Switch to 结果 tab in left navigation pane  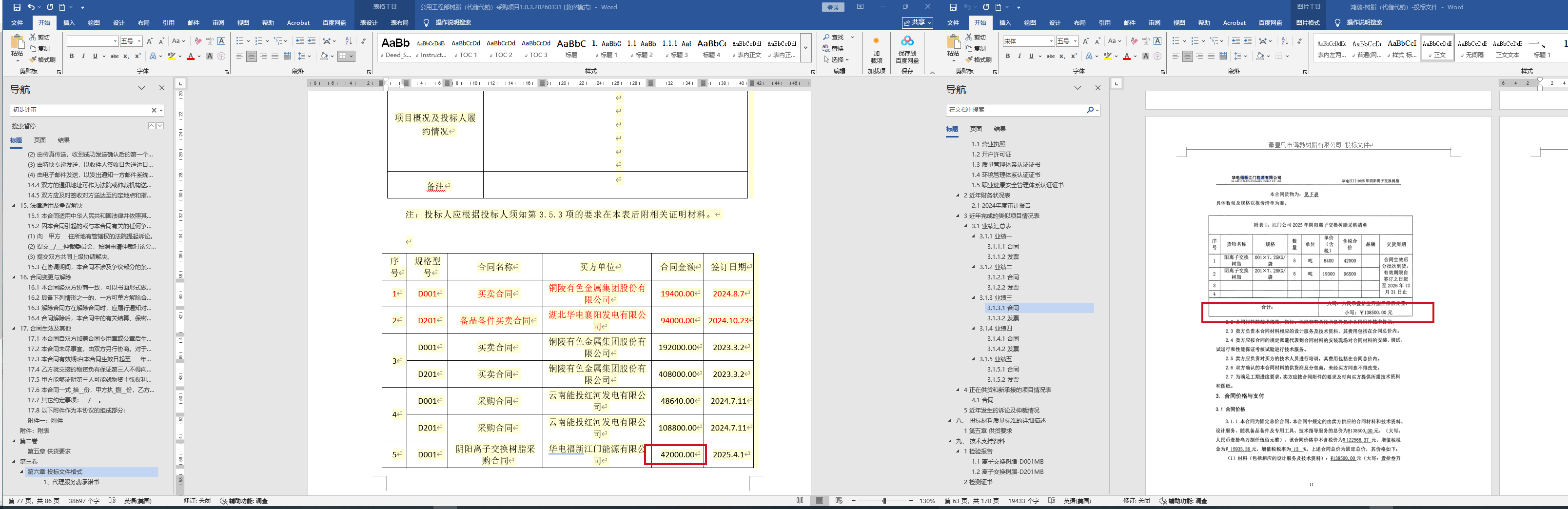point(63,140)
